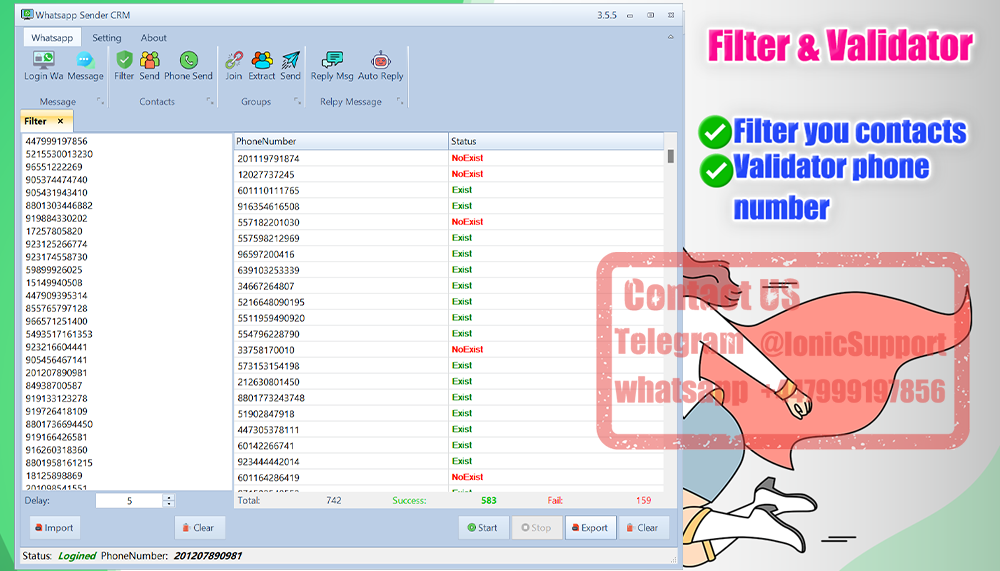This screenshot has width=1000, height=571.
Task: Expand the Contacts group launcher
Action: [210, 101]
